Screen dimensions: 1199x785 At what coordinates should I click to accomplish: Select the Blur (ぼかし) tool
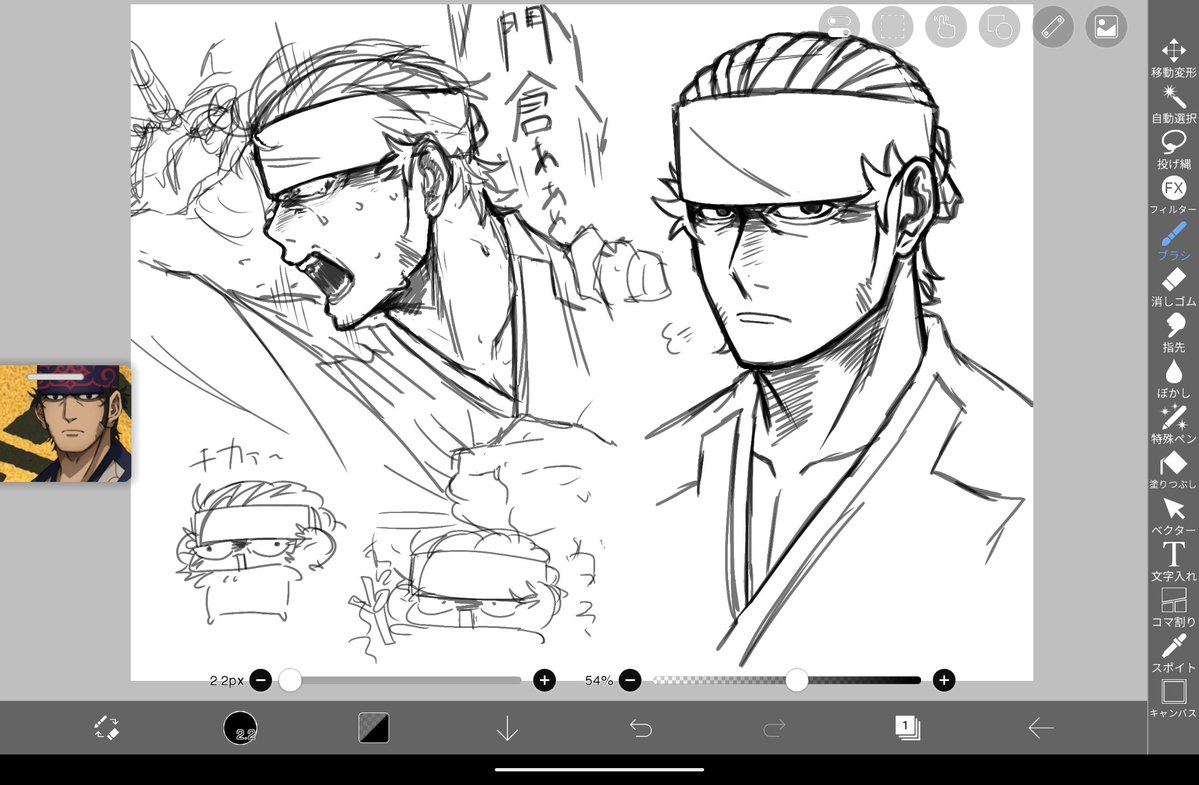coord(1173,379)
